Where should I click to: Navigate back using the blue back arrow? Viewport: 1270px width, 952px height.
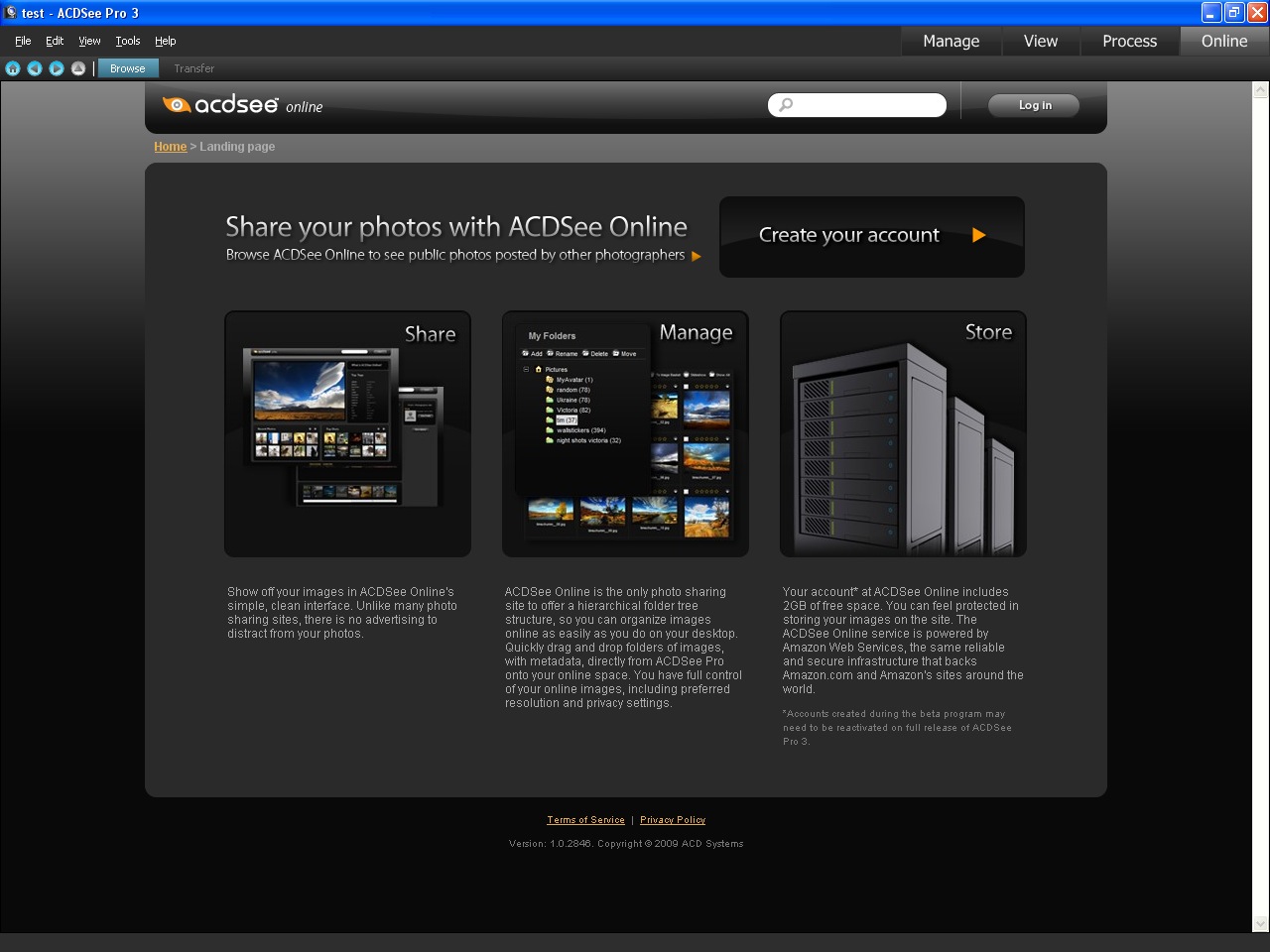coord(35,68)
